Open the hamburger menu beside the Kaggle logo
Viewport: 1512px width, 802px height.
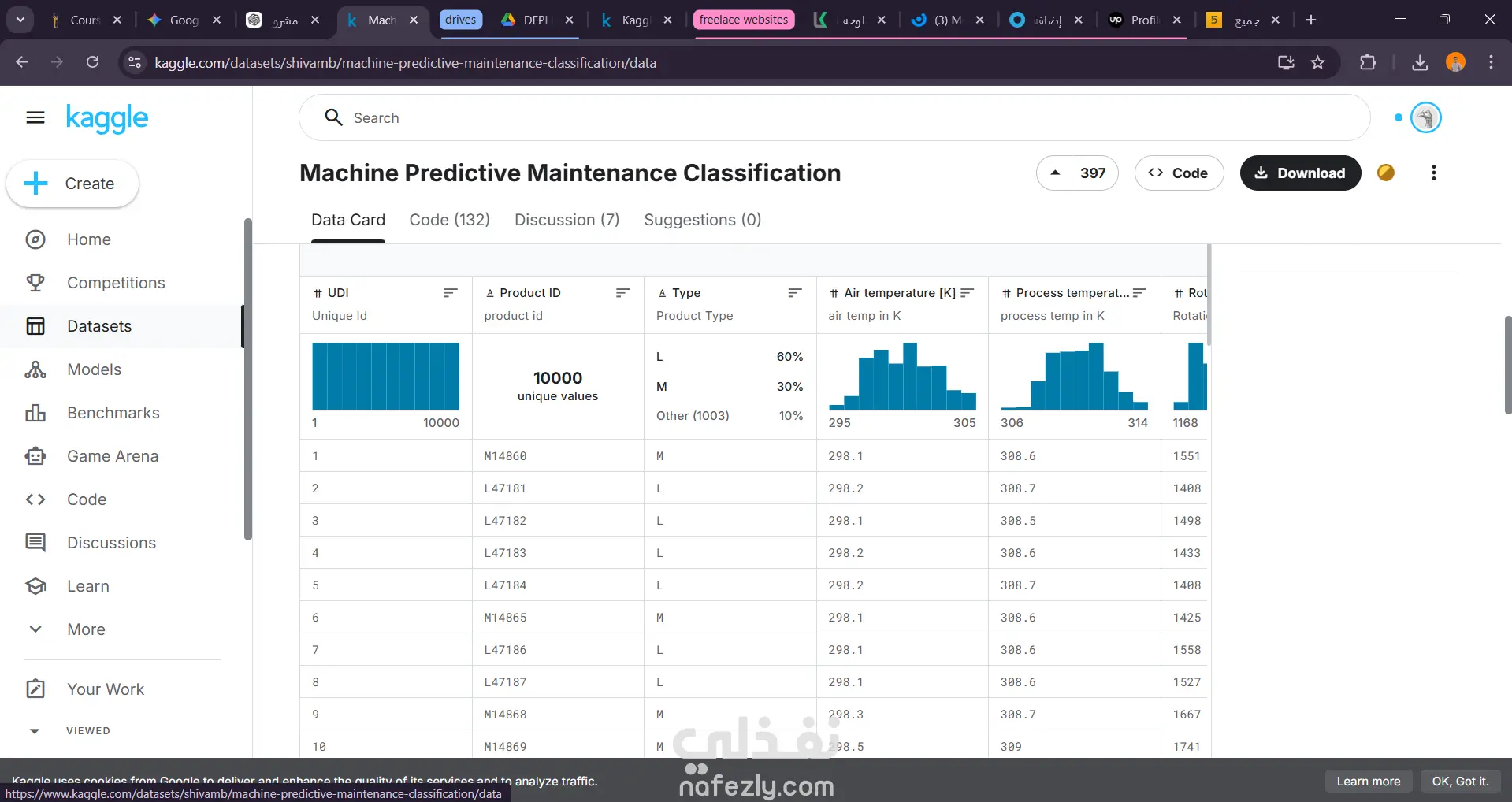pyautogui.click(x=35, y=117)
